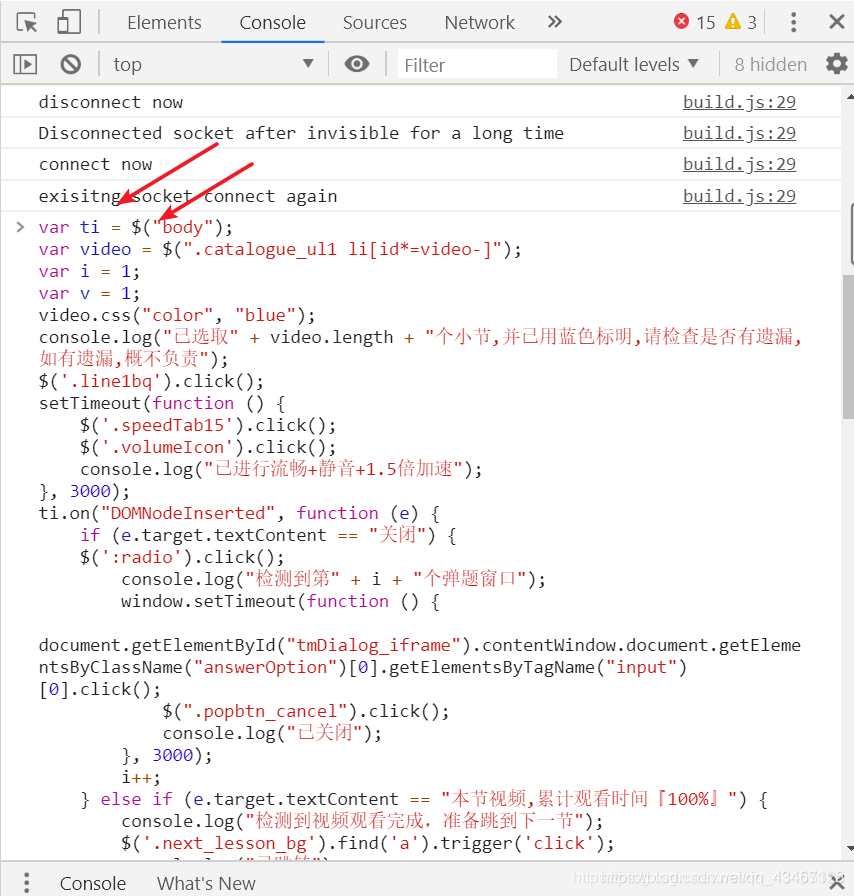Click the red error count badge
This screenshot has height=896, width=854.
coord(694,22)
